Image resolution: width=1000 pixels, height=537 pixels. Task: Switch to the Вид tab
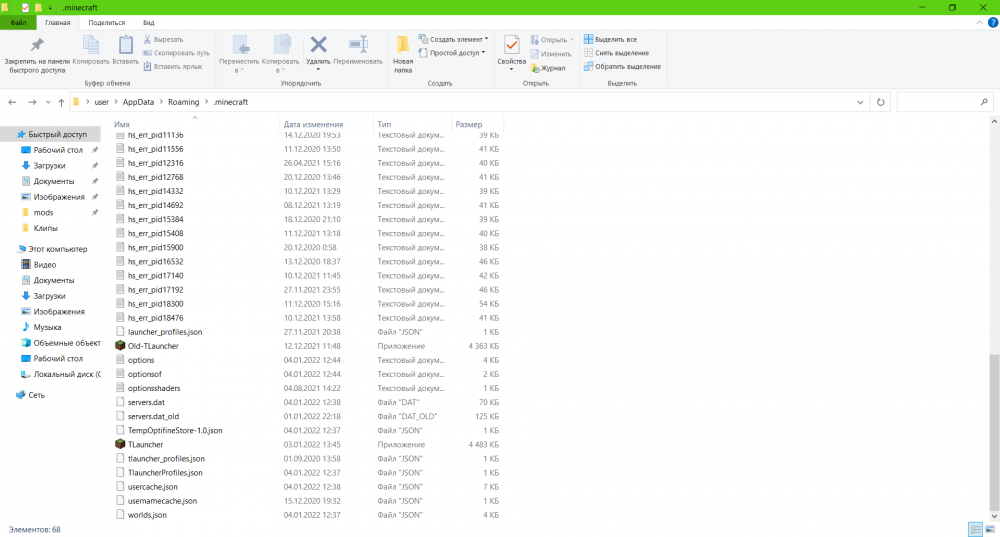point(149,22)
